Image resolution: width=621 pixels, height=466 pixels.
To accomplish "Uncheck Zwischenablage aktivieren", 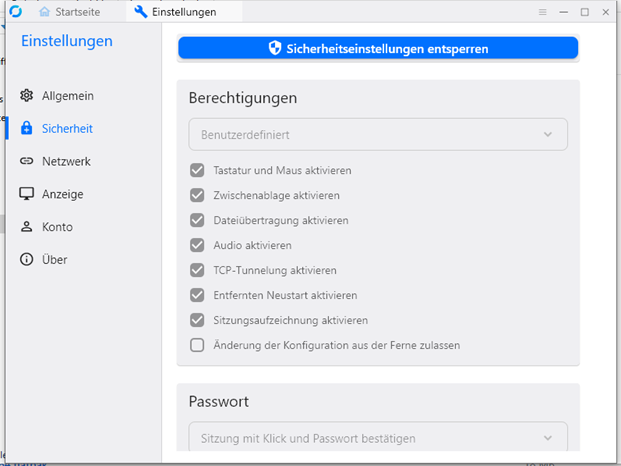I will point(197,196).
